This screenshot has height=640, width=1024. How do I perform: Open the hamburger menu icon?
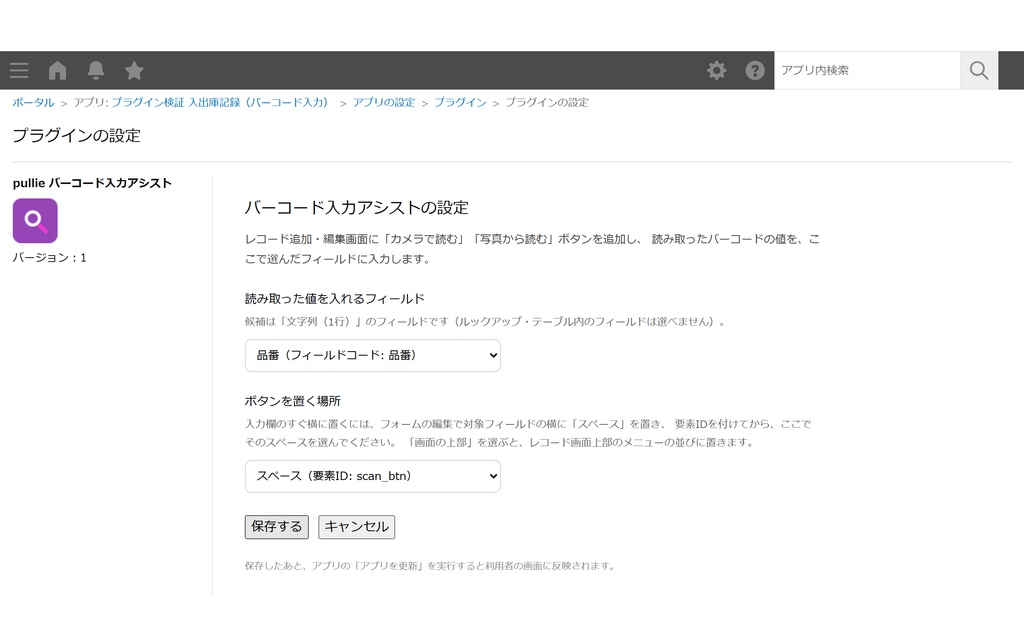coord(19,71)
